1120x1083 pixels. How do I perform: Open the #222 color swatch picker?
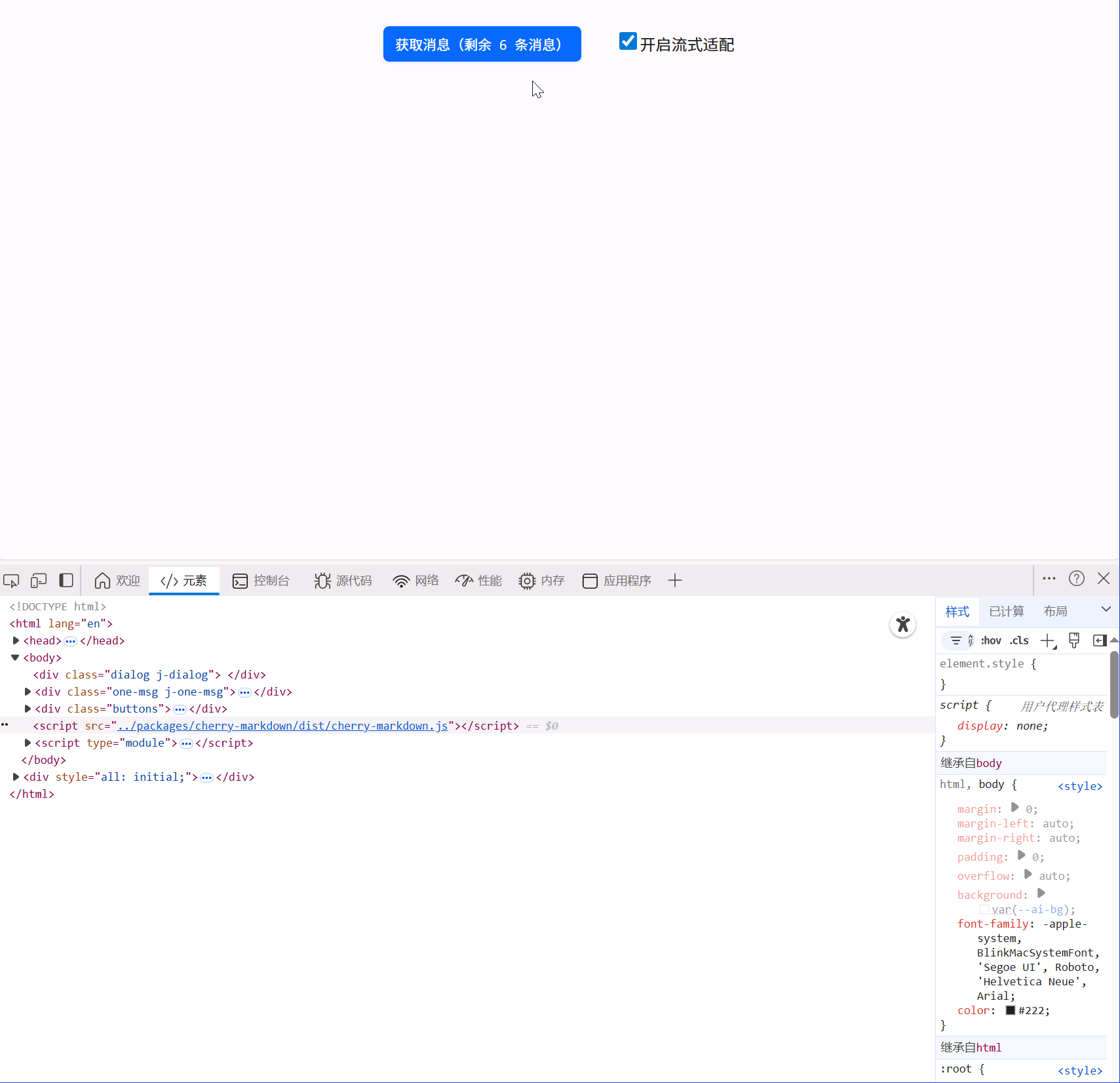pos(1011,1011)
